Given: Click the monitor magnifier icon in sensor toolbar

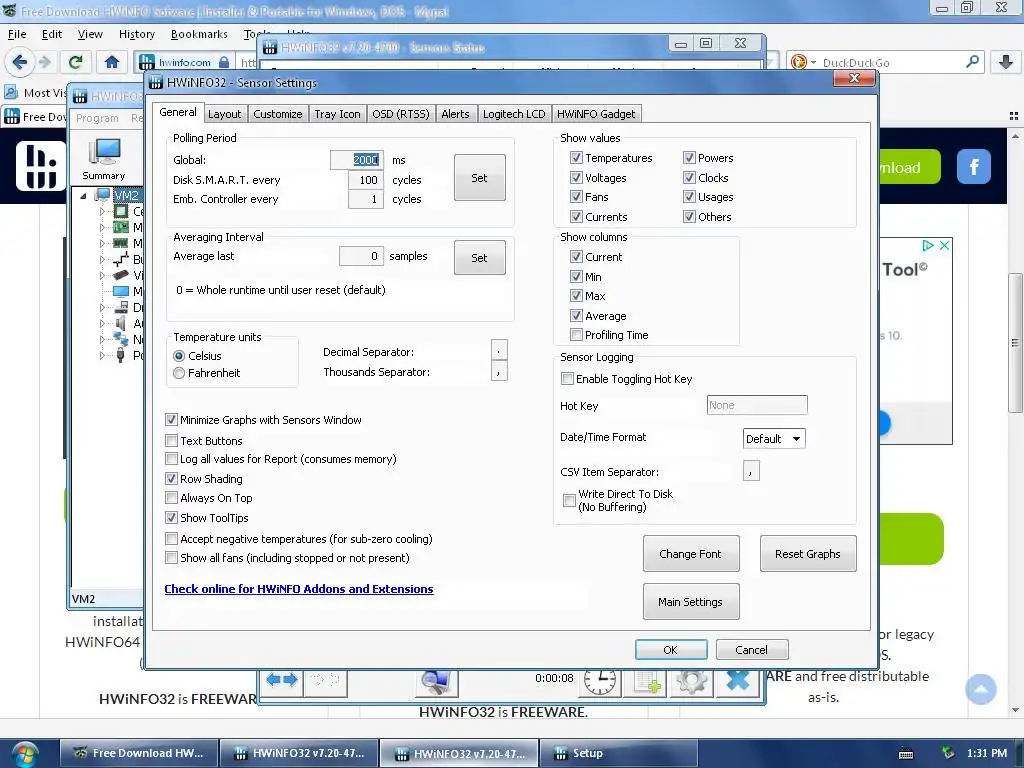Looking at the screenshot, I should point(436,682).
